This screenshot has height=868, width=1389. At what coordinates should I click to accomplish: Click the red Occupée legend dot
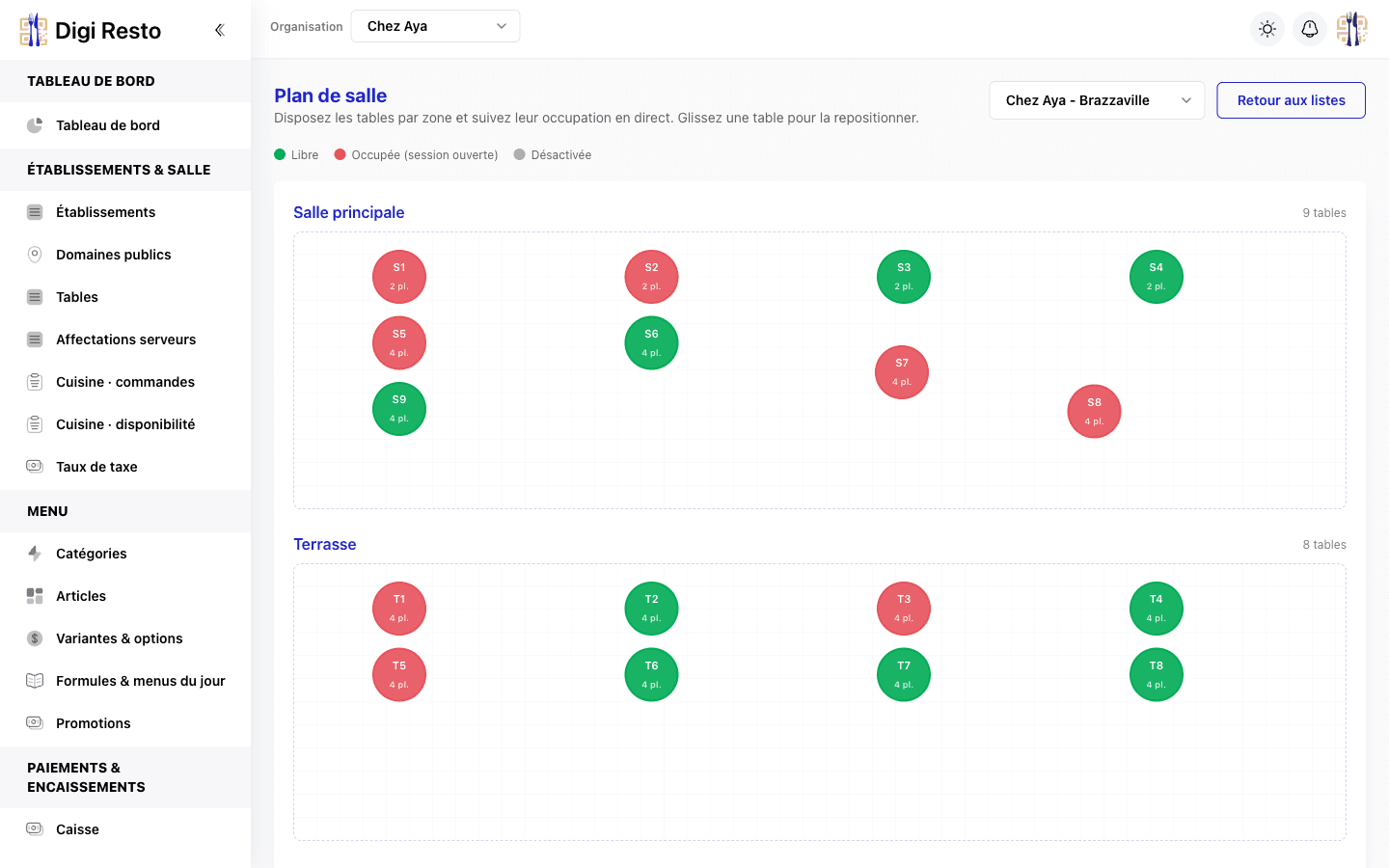(x=340, y=154)
